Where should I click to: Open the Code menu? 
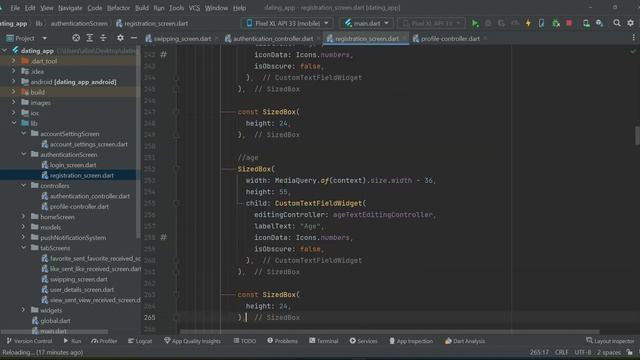95,8
